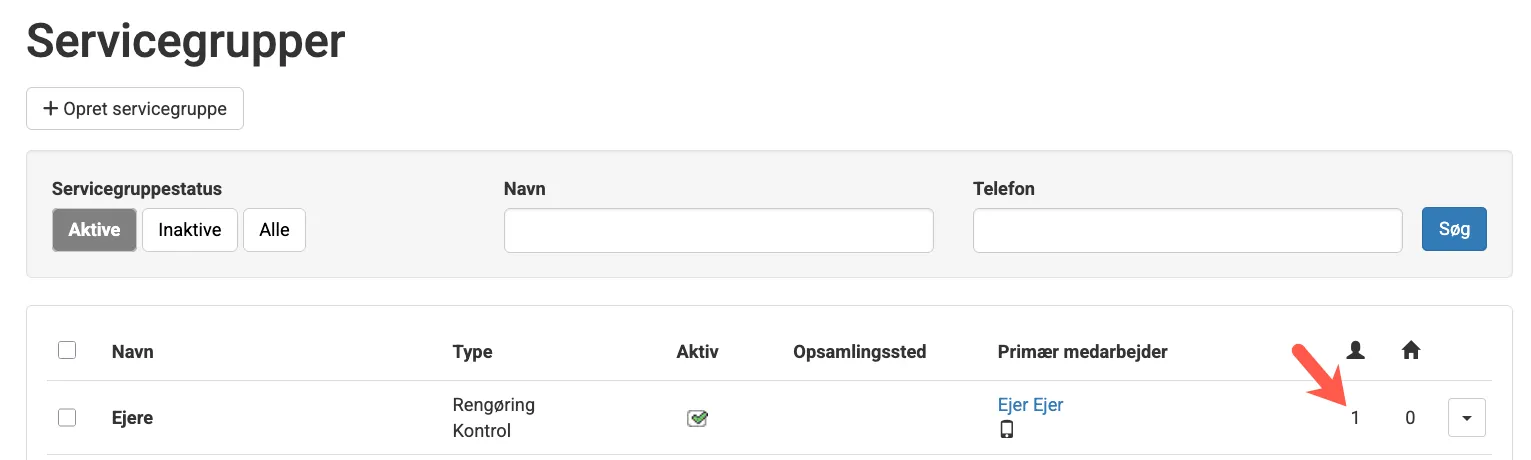
Task: Click the house icon column header
Action: click(1410, 350)
